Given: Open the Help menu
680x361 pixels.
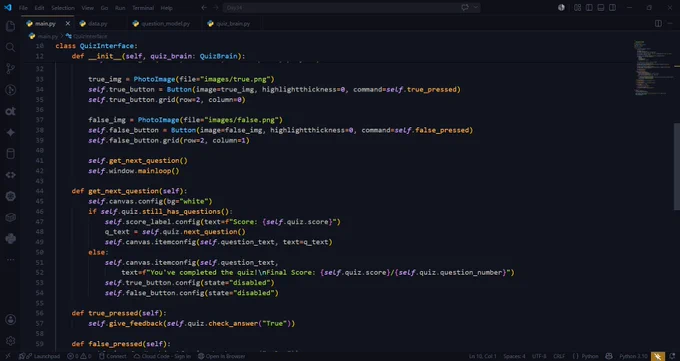Looking at the screenshot, I should pos(166,8).
